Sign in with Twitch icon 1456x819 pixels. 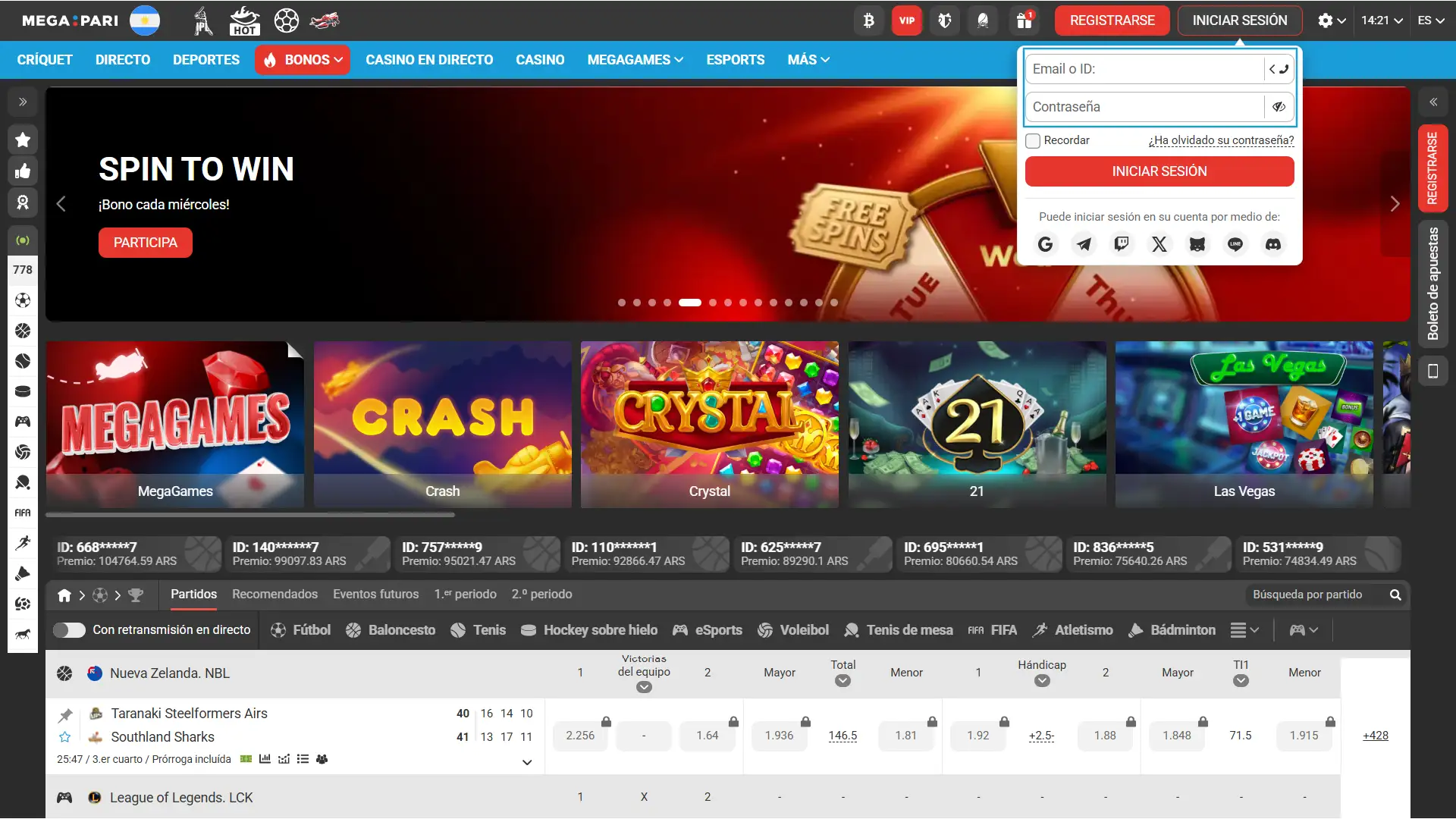1122,244
